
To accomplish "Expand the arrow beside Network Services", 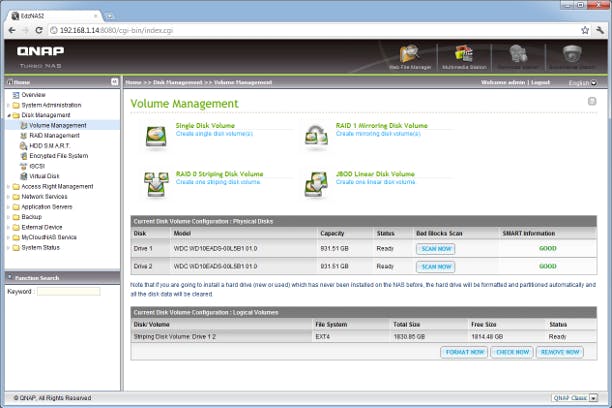I will point(9,196).
